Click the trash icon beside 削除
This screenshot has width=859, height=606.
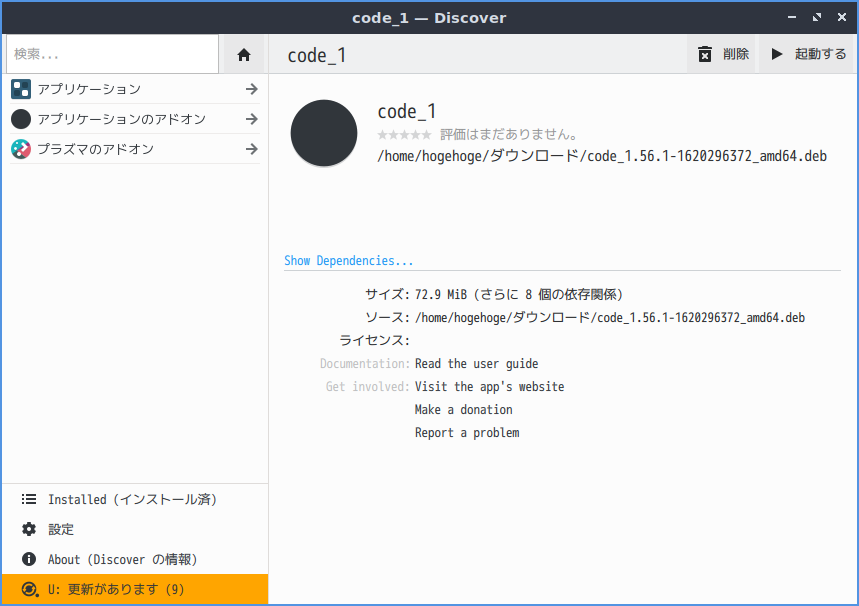[705, 54]
